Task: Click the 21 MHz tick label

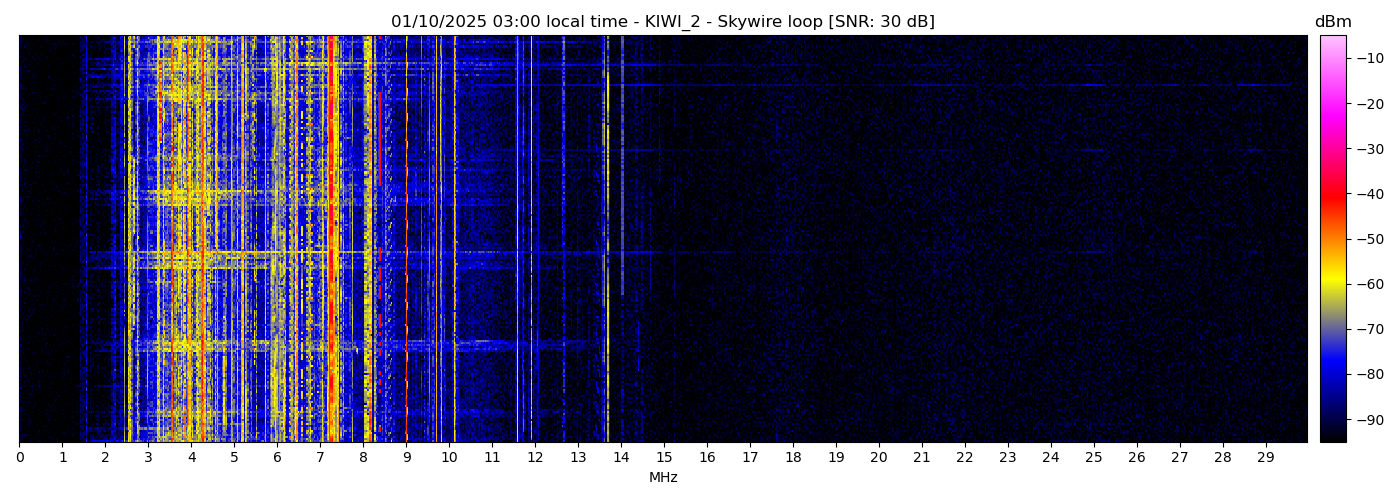Action: 922,458
